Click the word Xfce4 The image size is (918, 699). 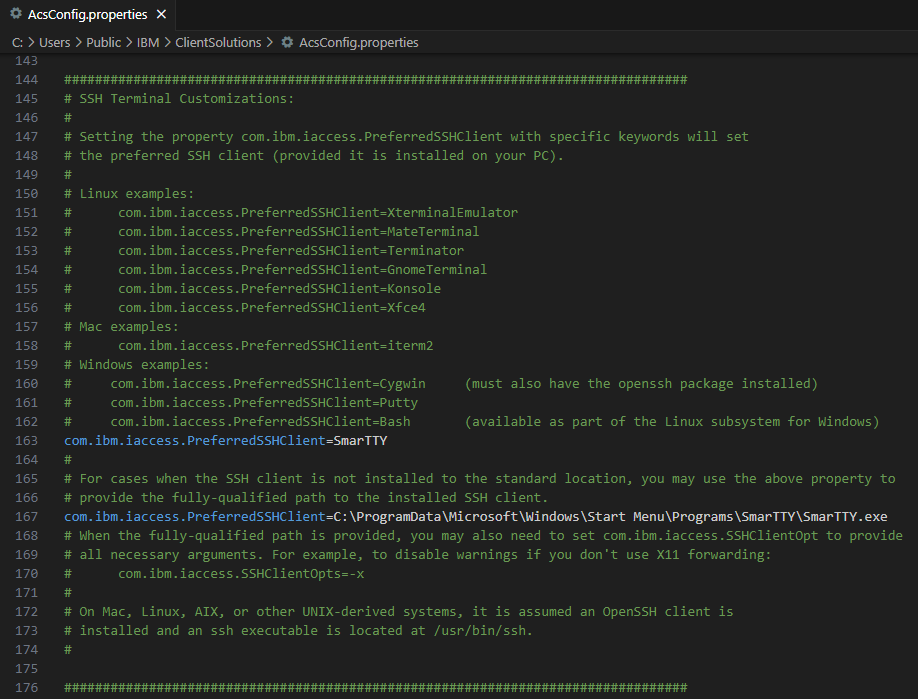tap(406, 307)
